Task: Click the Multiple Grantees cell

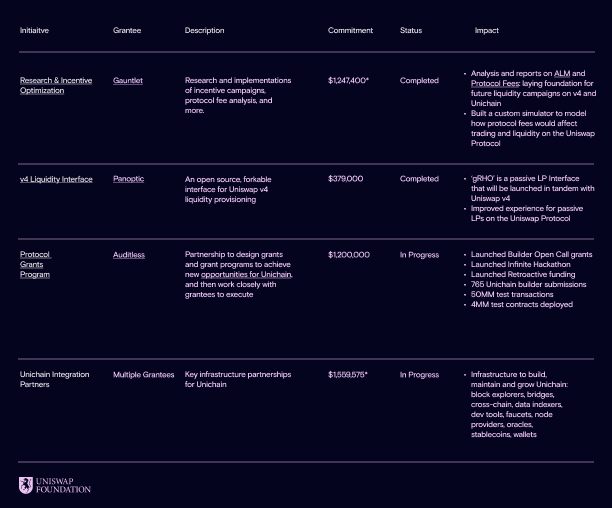Action: point(143,375)
